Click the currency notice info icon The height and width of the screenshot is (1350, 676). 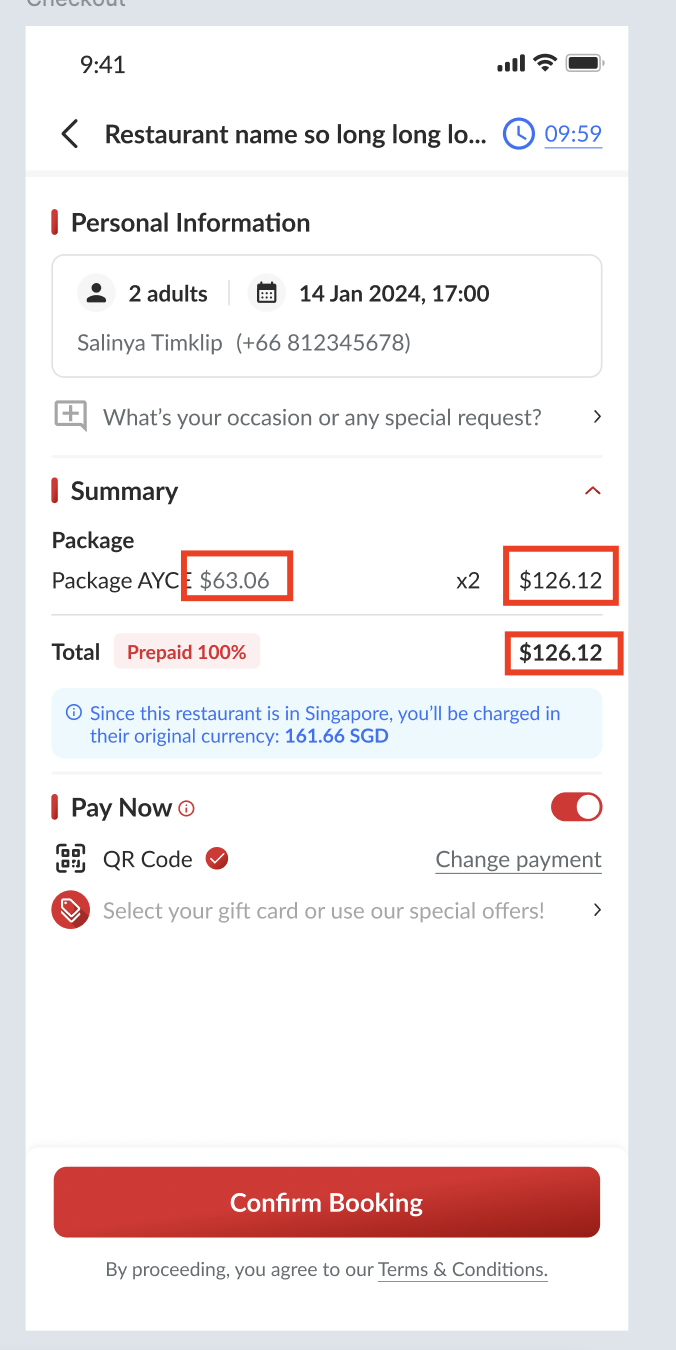pyautogui.click(x=74, y=713)
